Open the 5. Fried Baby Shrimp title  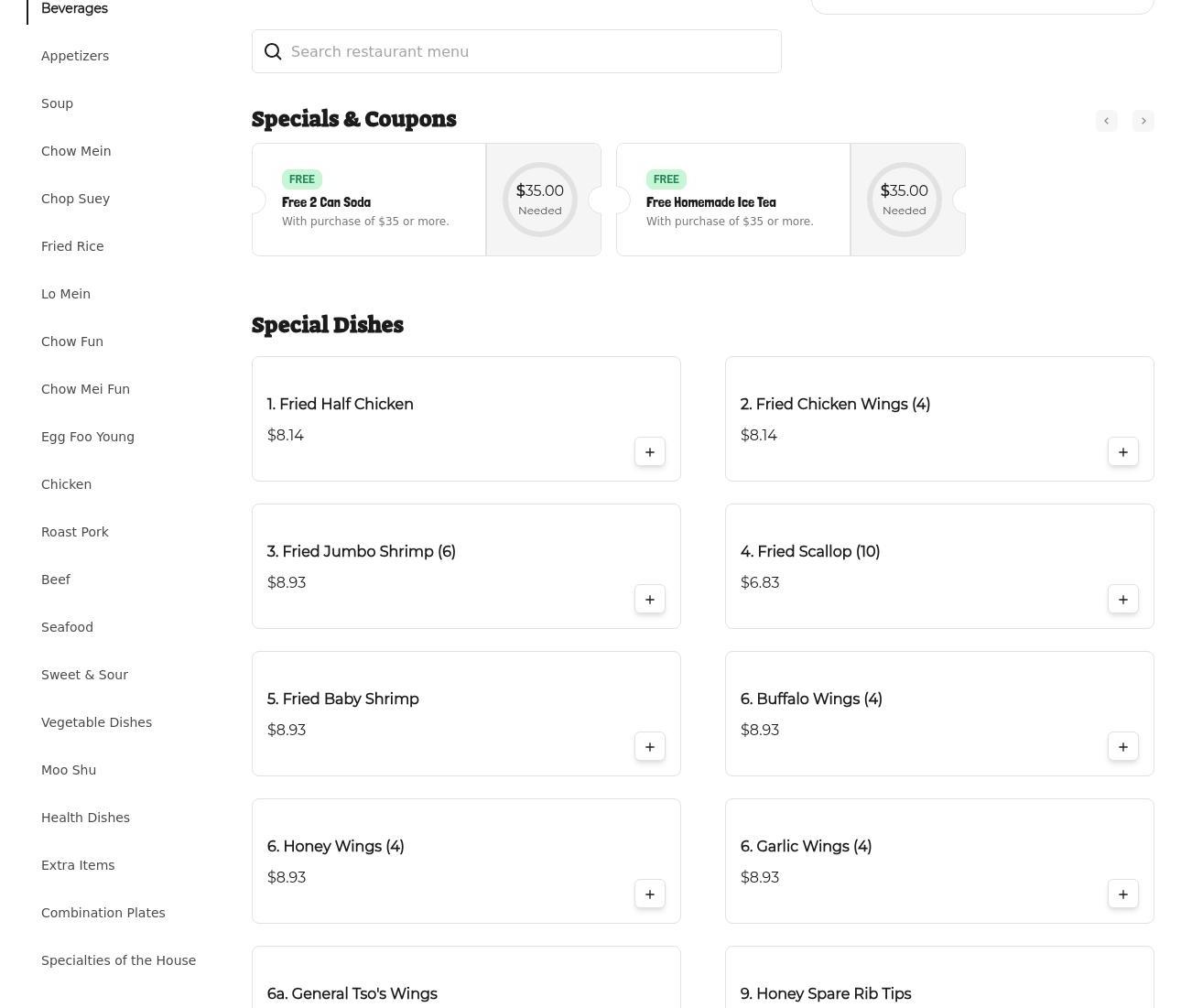click(x=343, y=699)
